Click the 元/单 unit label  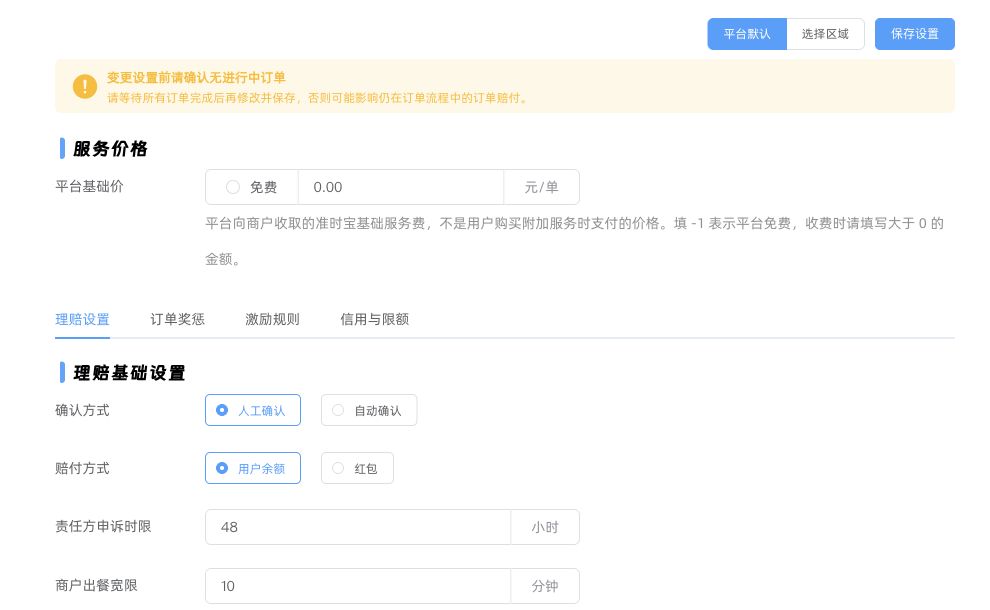point(542,187)
